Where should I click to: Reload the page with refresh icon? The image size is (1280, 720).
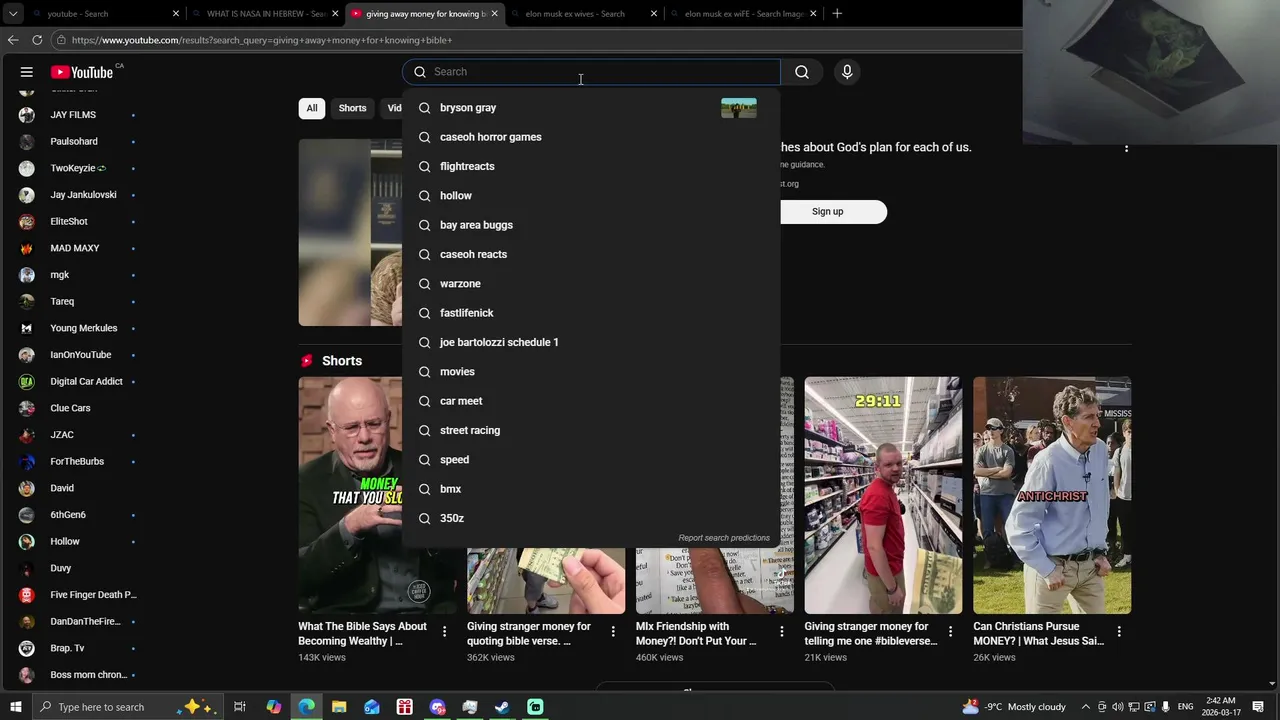(37, 40)
